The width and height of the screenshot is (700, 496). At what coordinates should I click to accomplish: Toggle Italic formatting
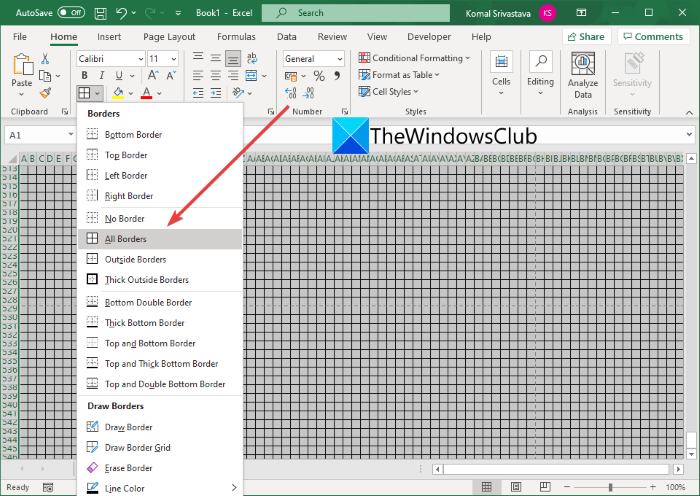click(x=100, y=76)
